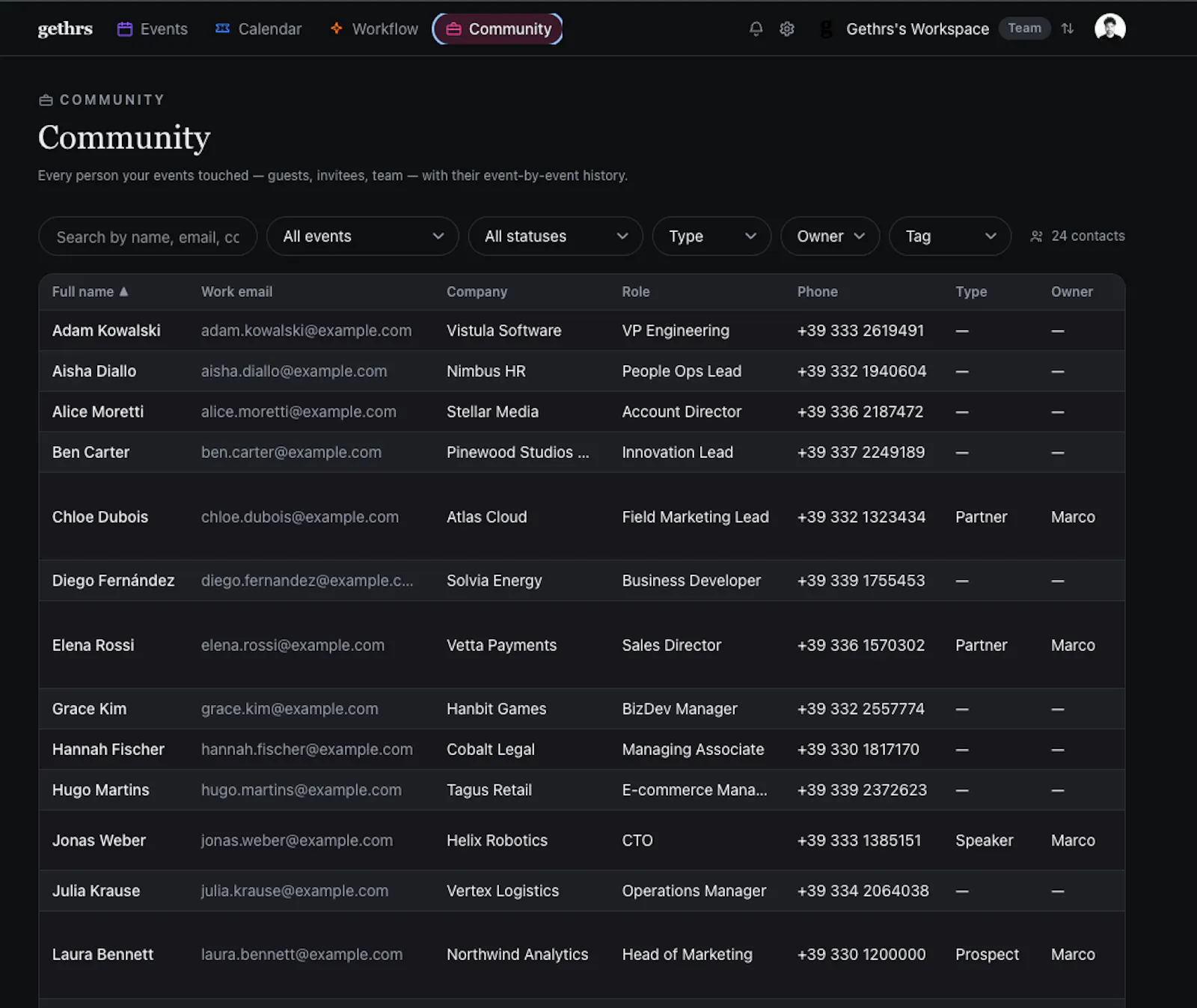Click workspace switcher arrows icon
The image size is (1197, 1008).
pos(1068,28)
